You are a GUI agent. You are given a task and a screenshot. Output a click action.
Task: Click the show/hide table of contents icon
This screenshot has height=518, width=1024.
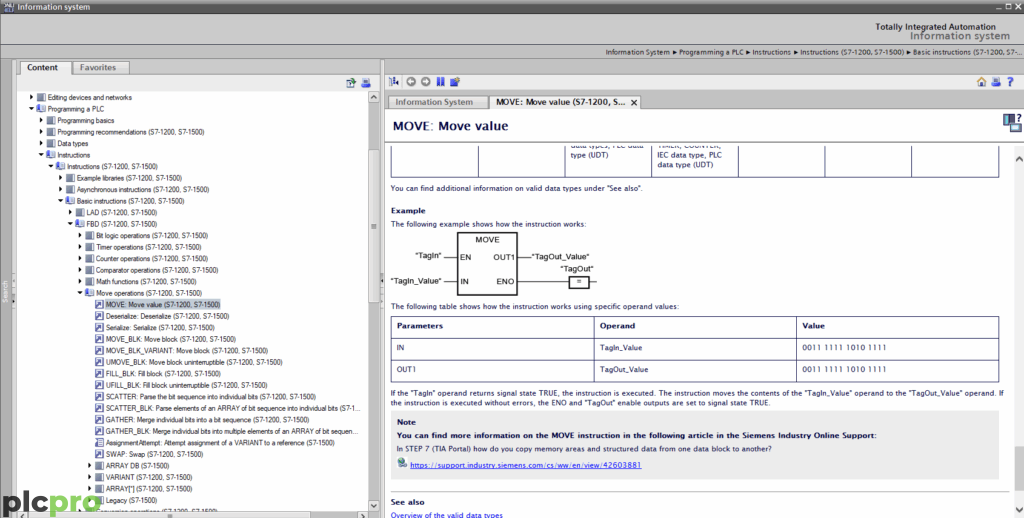394,82
